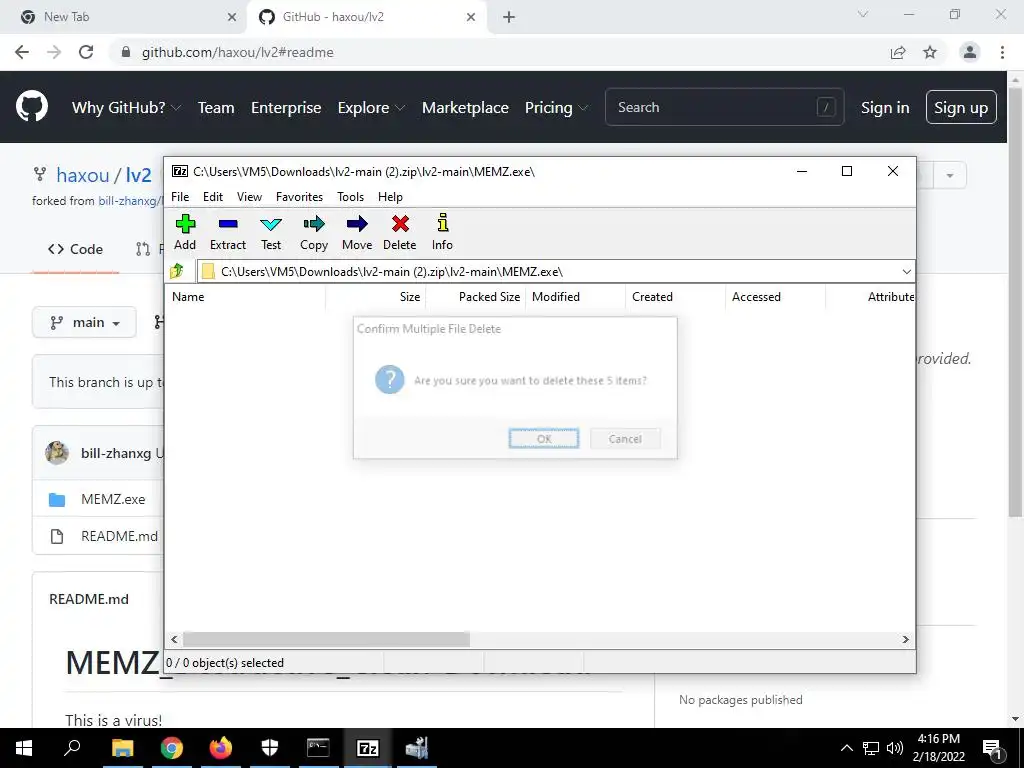Open the Chrome profile icon
This screenshot has height=768, width=1024.
coord(970,52)
